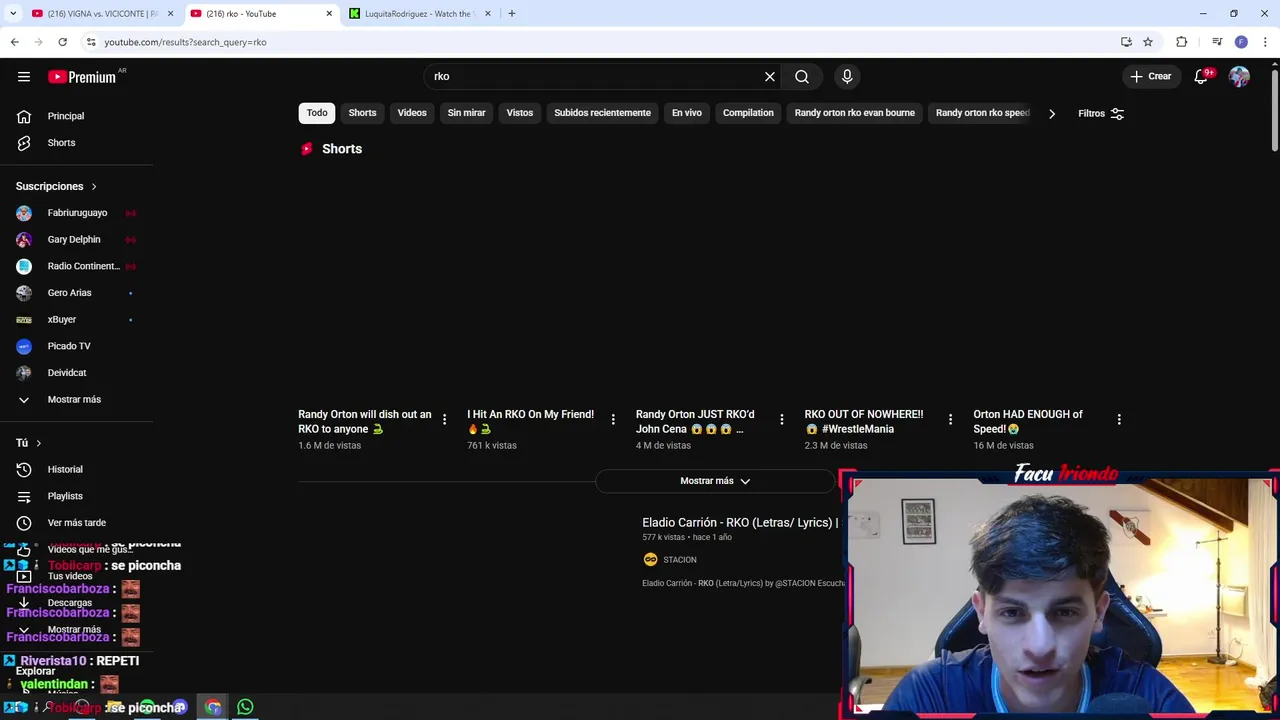Go back with browser back arrow
This screenshot has width=1280, height=720.
(x=14, y=42)
